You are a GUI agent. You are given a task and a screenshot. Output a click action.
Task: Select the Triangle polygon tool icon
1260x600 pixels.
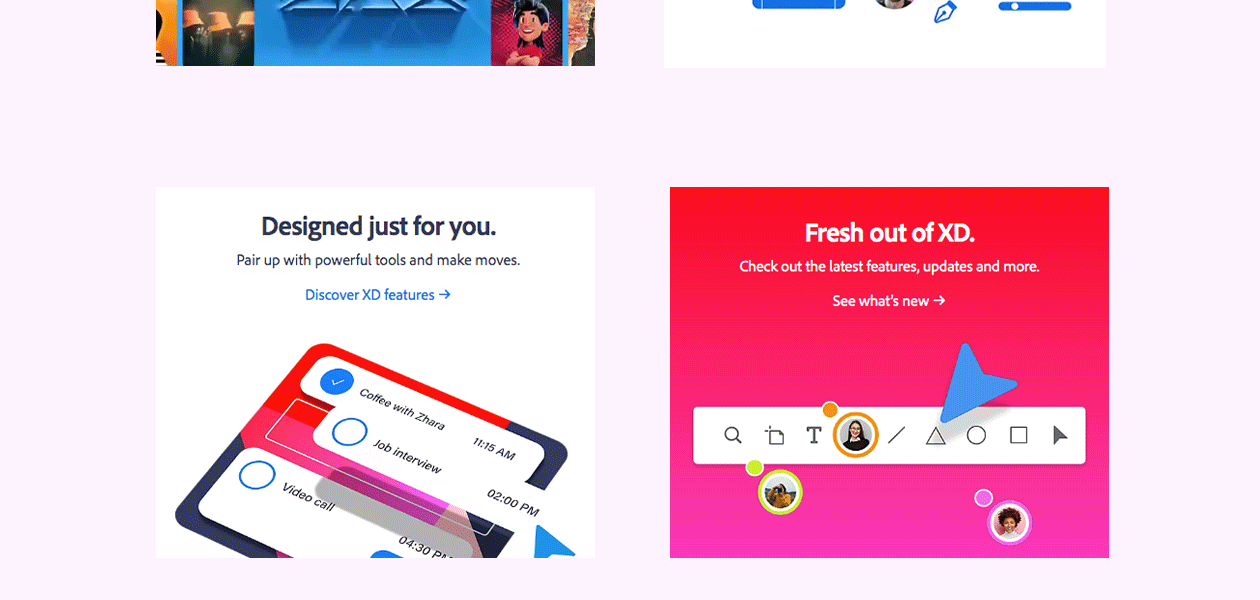click(x=936, y=435)
